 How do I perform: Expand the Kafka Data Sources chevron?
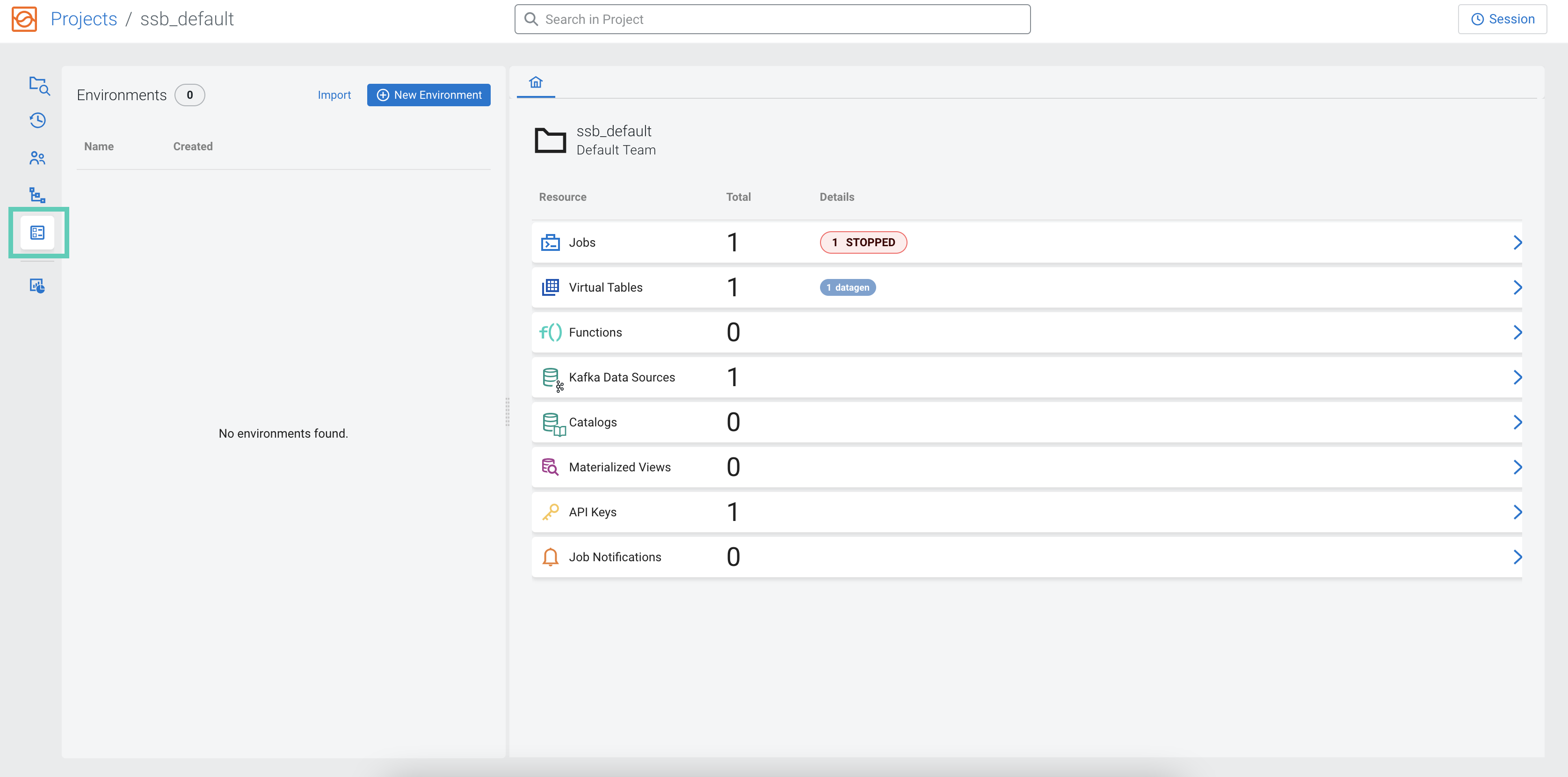tap(1517, 378)
